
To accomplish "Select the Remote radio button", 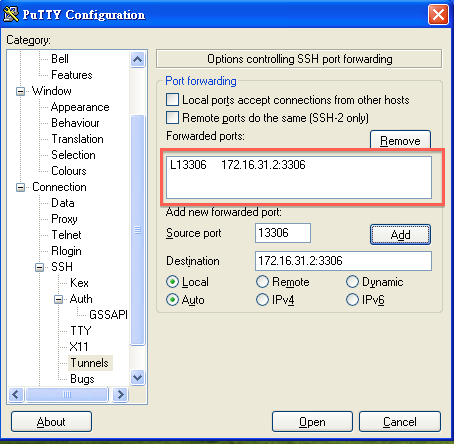I will tap(262, 282).
